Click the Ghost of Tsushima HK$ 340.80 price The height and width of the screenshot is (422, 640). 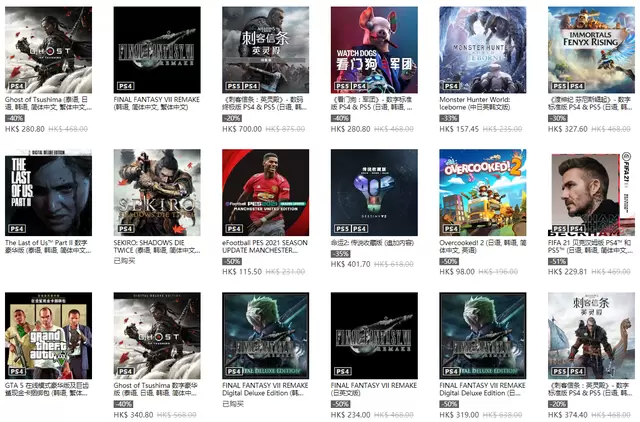[133, 415]
